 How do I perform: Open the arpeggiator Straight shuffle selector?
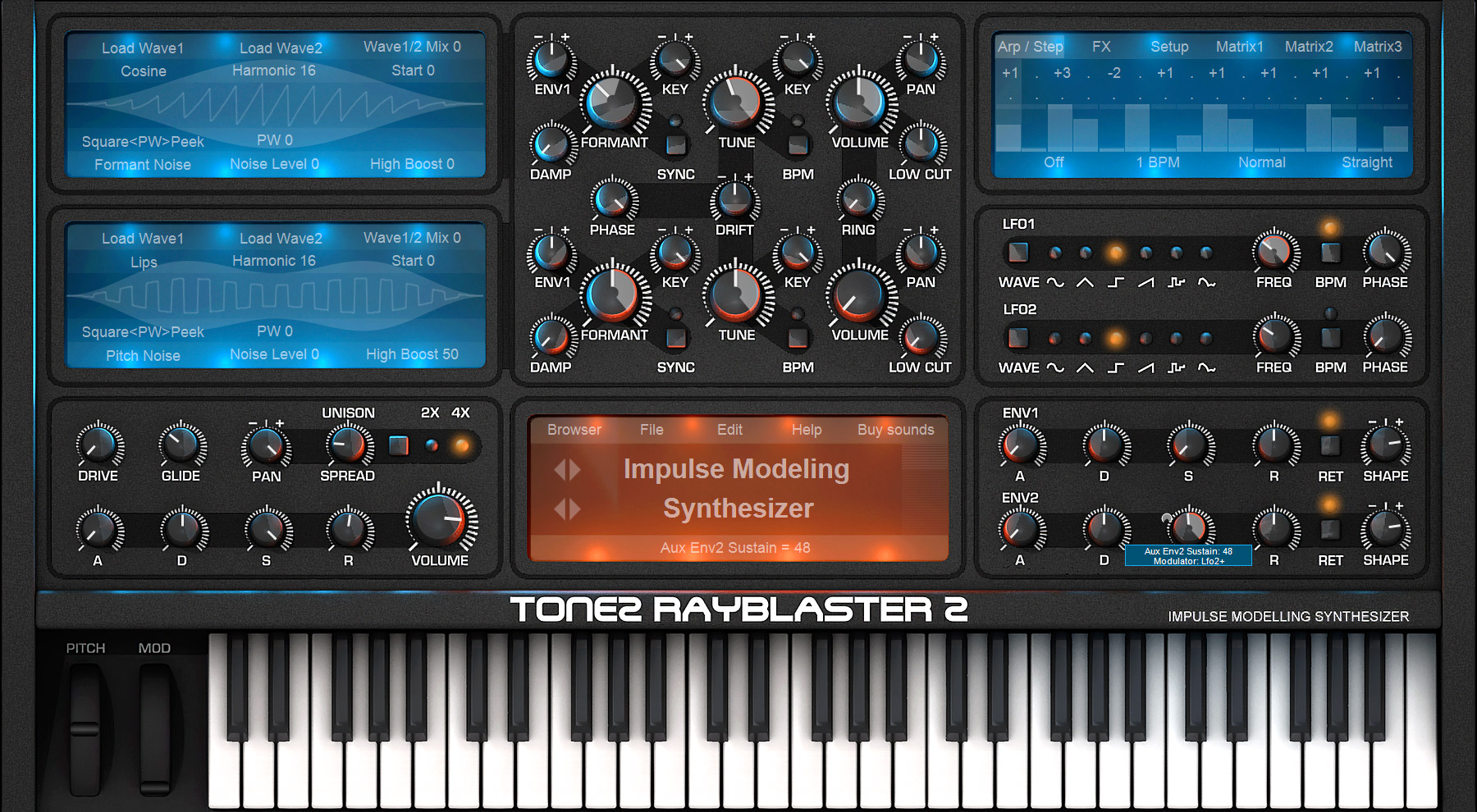(1366, 162)
